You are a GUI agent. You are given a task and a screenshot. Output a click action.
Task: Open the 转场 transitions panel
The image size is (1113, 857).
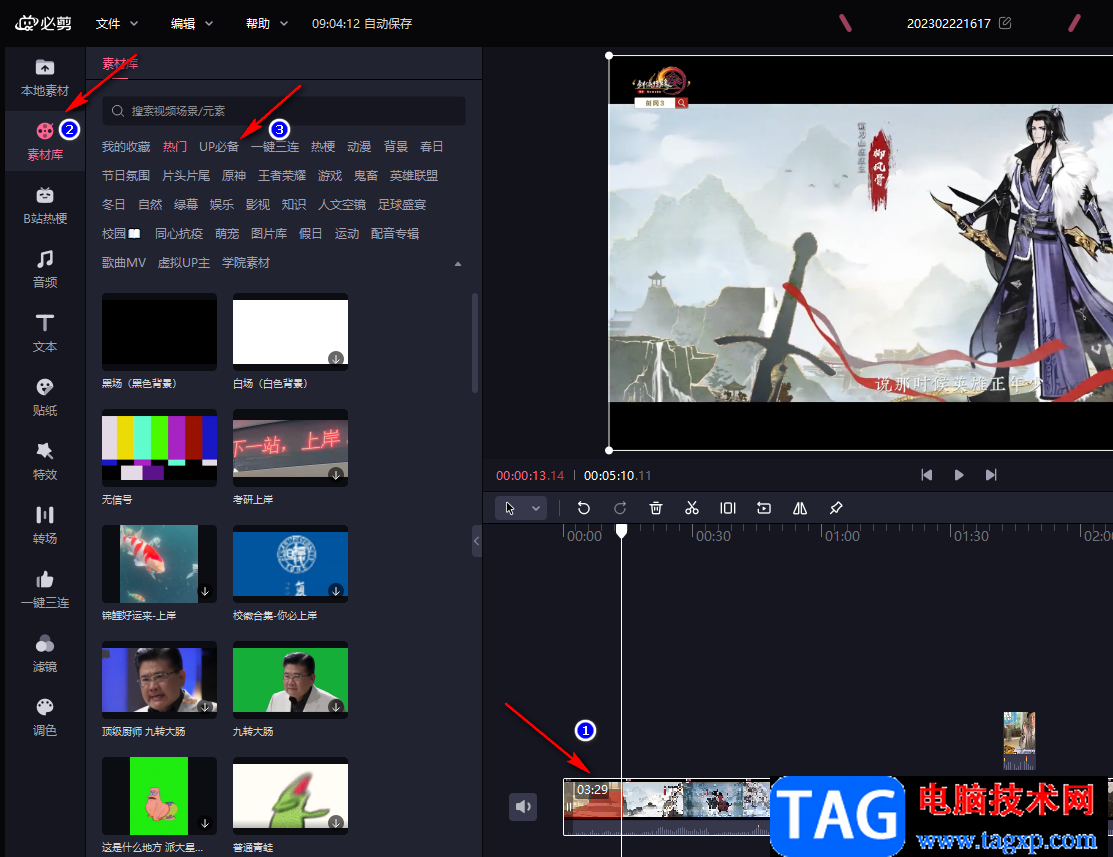(45, 525)
